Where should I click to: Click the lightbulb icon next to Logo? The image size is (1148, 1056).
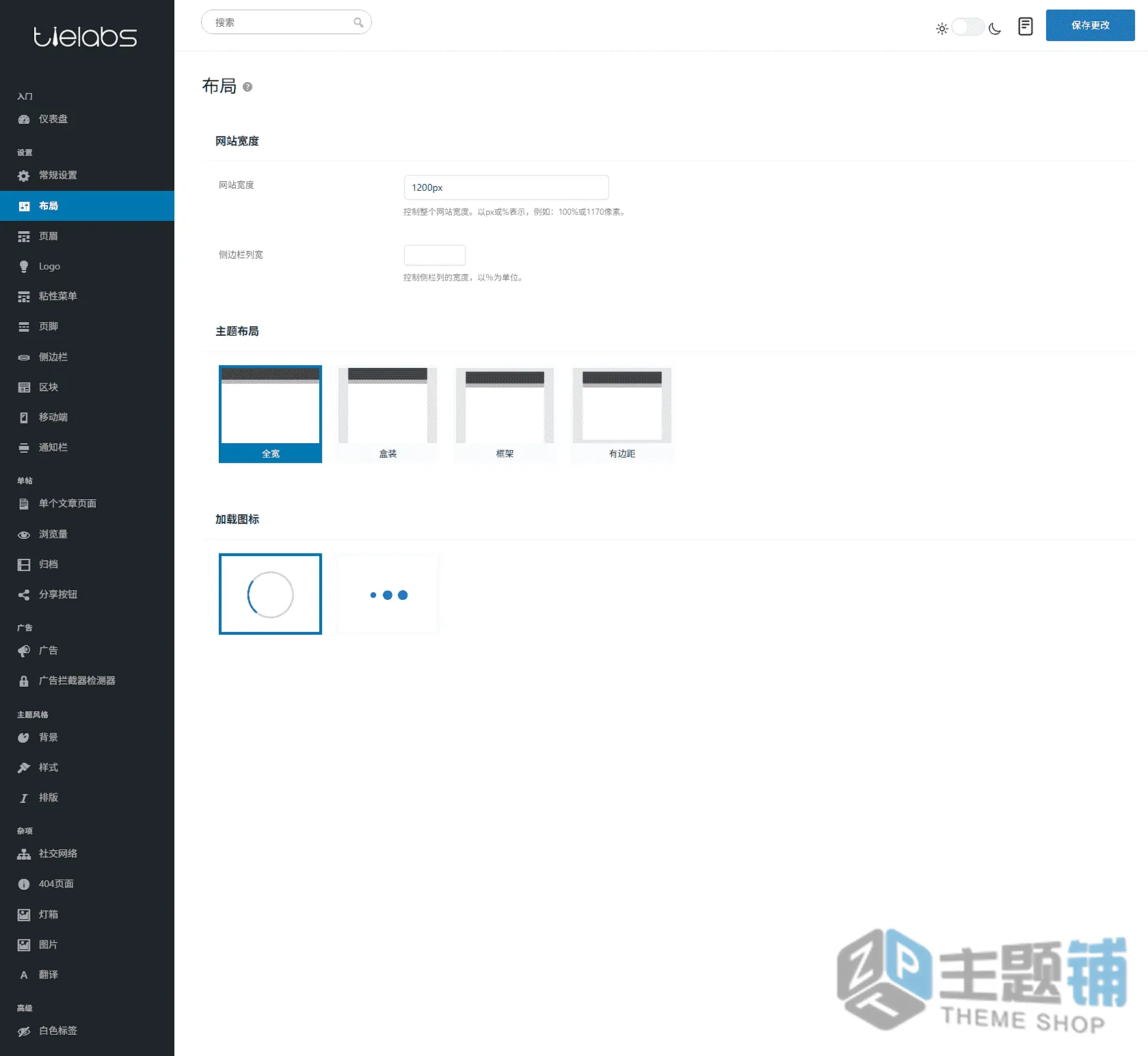24,267
